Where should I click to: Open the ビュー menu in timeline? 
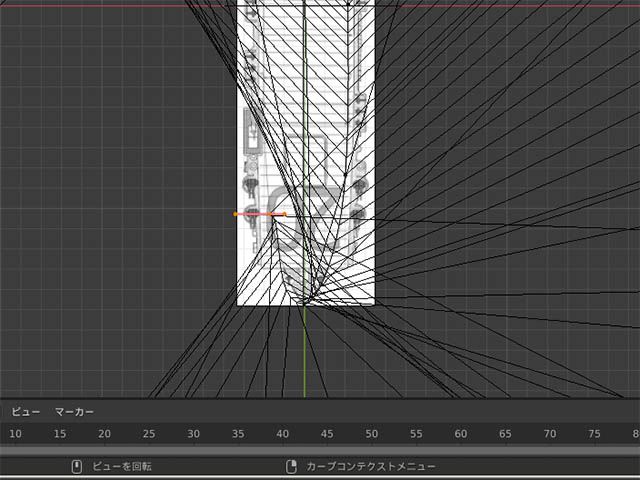[26, 412]
